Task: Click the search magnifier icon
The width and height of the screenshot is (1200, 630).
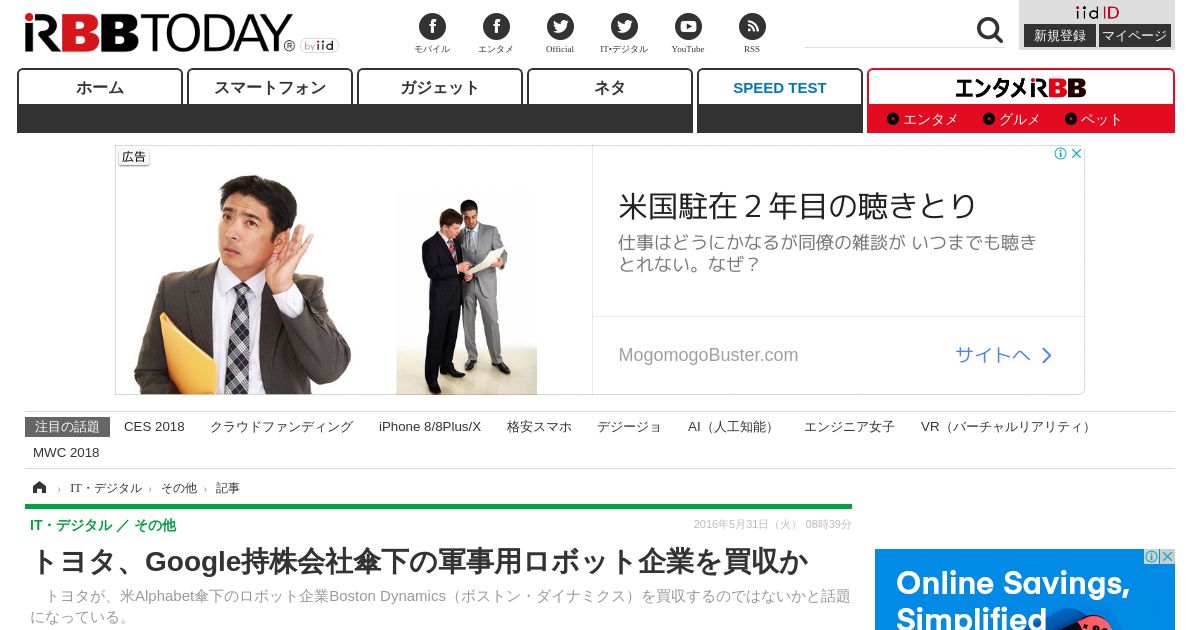Action: pos(990,30)
